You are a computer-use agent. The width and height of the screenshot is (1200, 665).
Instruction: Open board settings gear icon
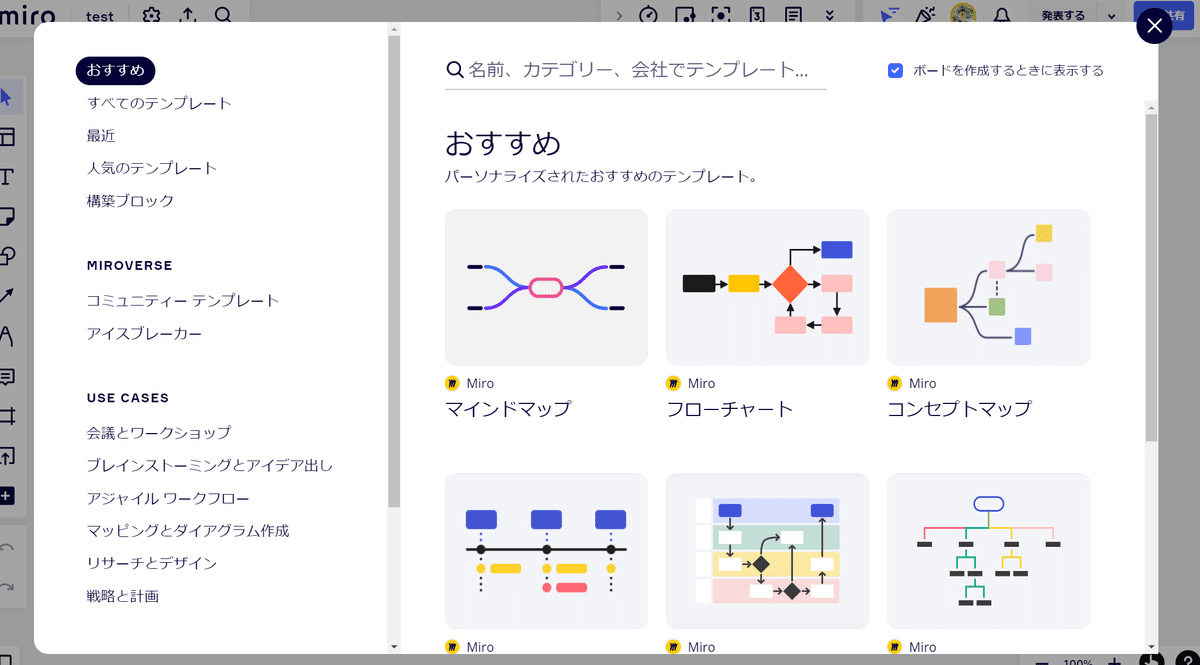(151, 15)
